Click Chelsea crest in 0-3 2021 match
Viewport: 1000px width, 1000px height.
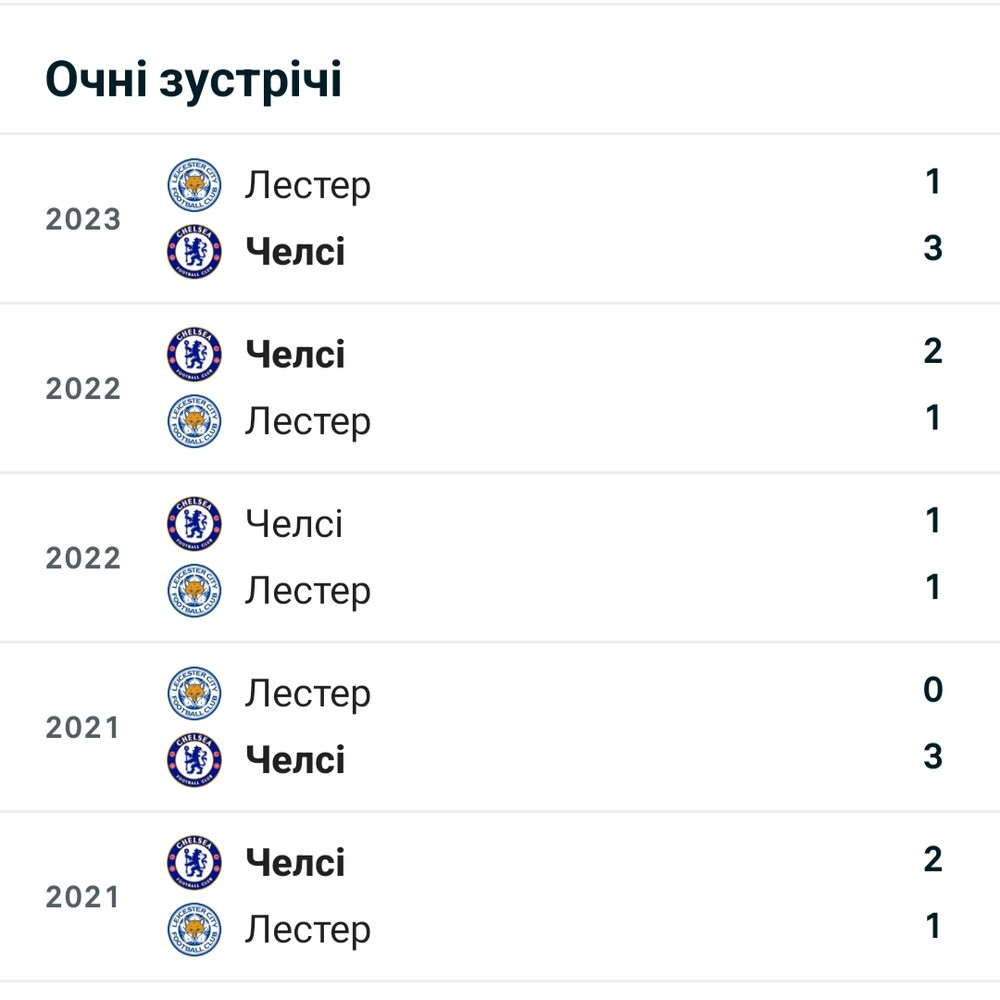click(x=195, y=760)
